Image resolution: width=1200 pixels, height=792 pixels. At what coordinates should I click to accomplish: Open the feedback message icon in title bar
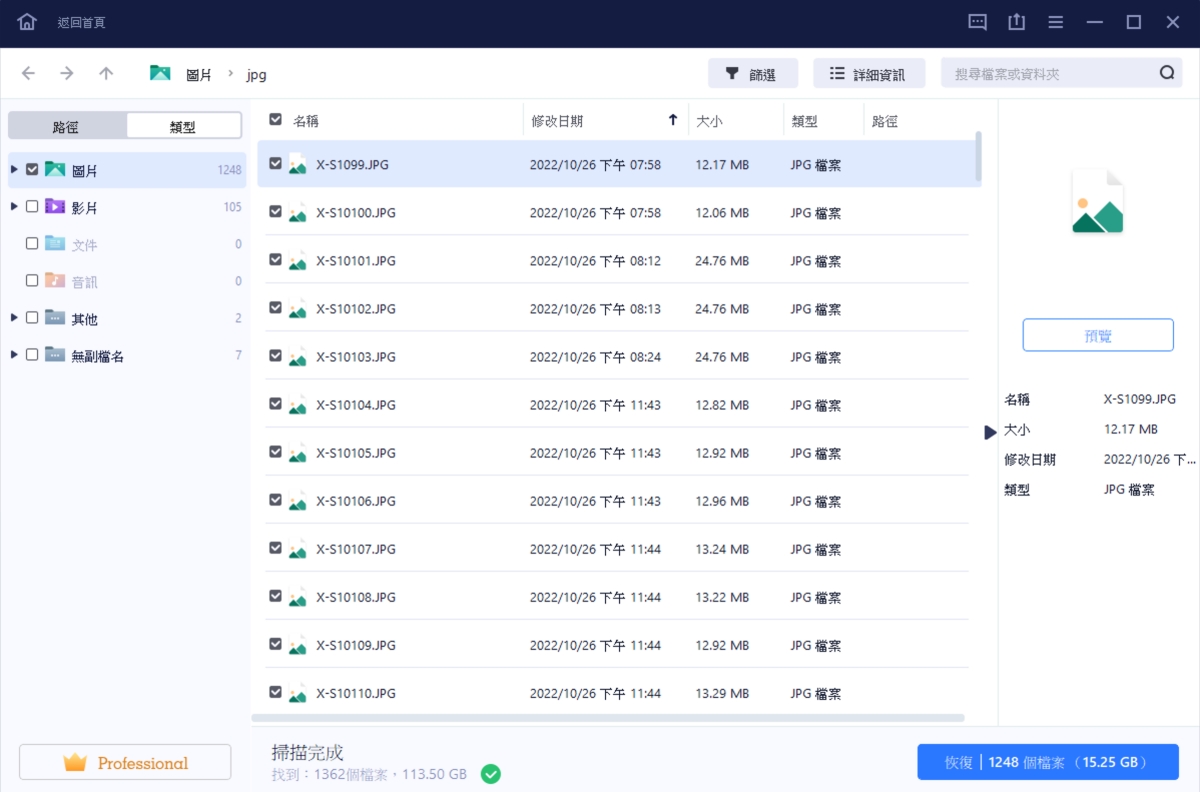978,22
